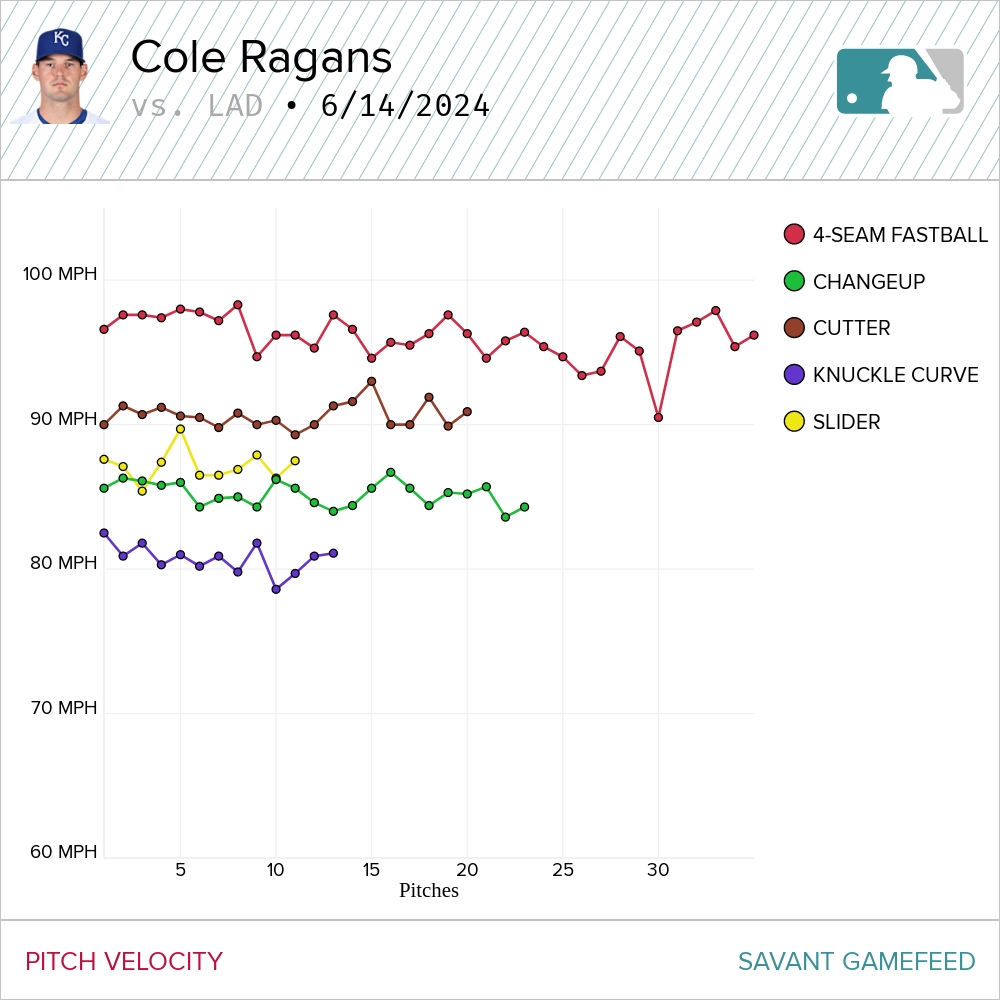Viewport: 1000px width, 1000px height.
Task: Click the PITCH VELOCITY title
Action: pyautogui.click(x=124, y=961)
